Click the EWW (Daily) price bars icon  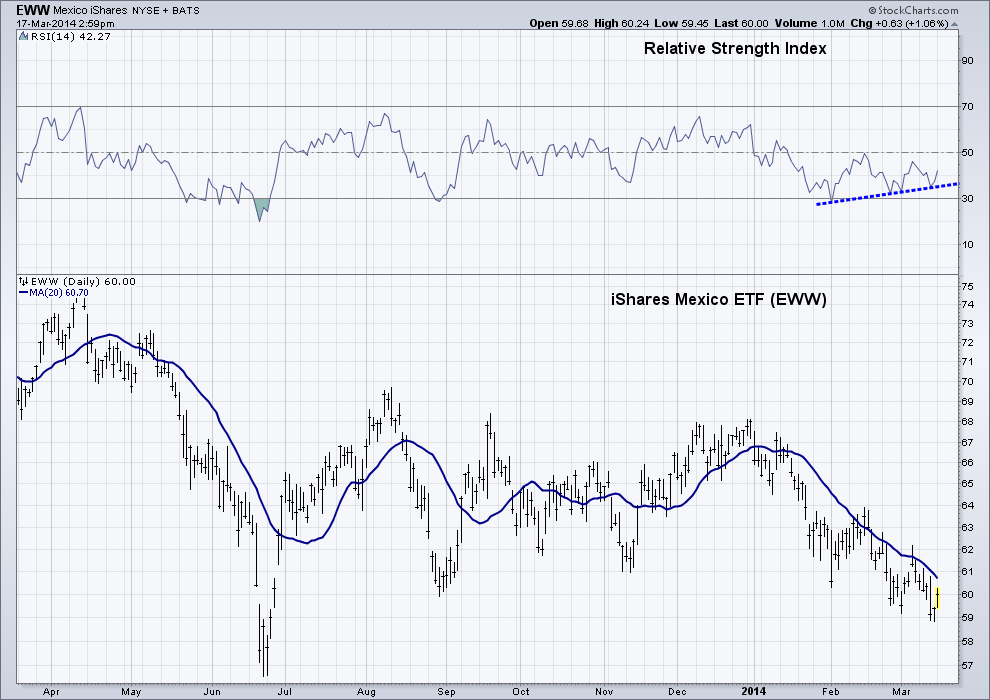click(x=23, y=282)
